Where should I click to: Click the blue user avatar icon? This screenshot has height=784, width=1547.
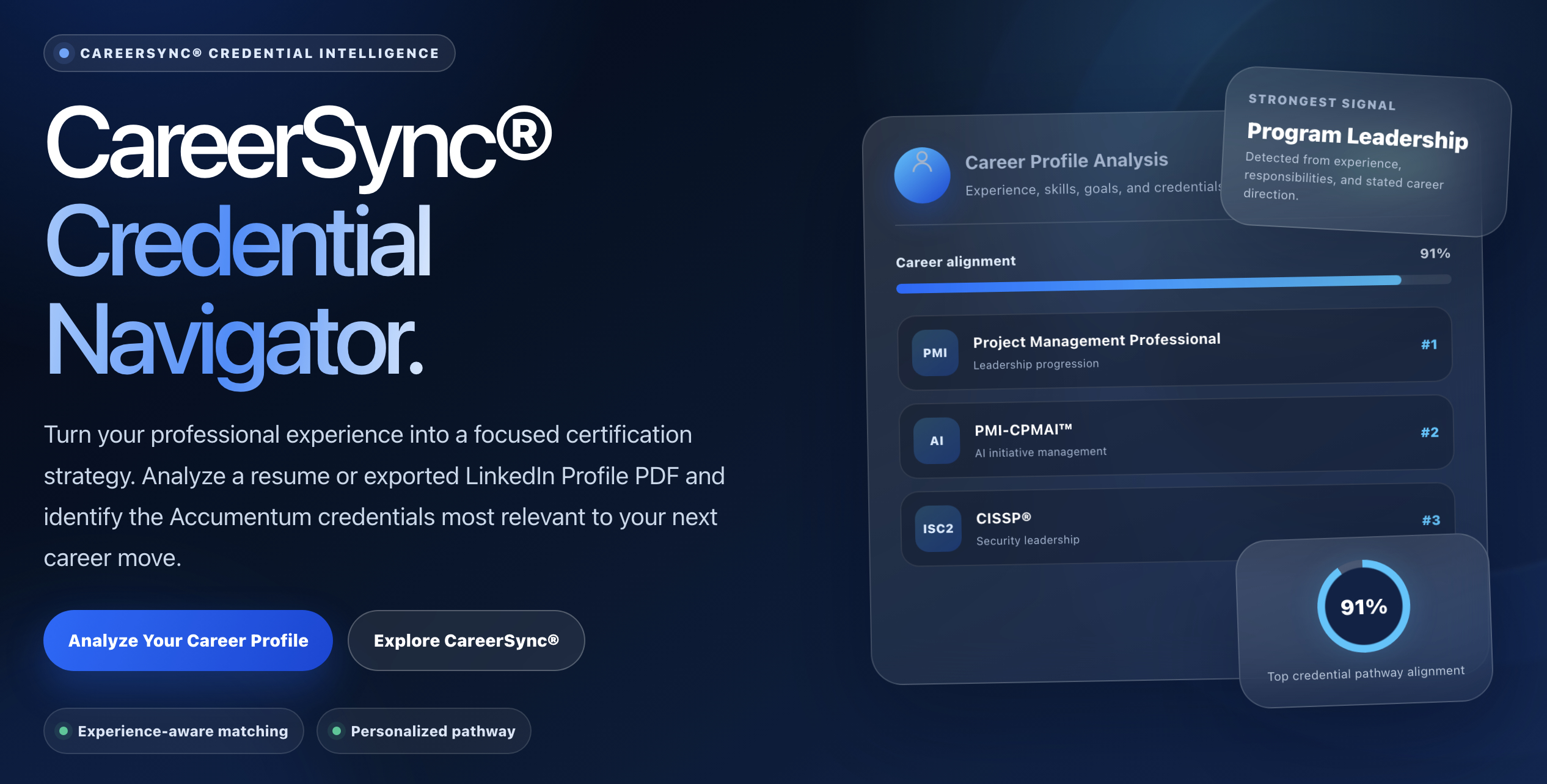coord(922,175)
